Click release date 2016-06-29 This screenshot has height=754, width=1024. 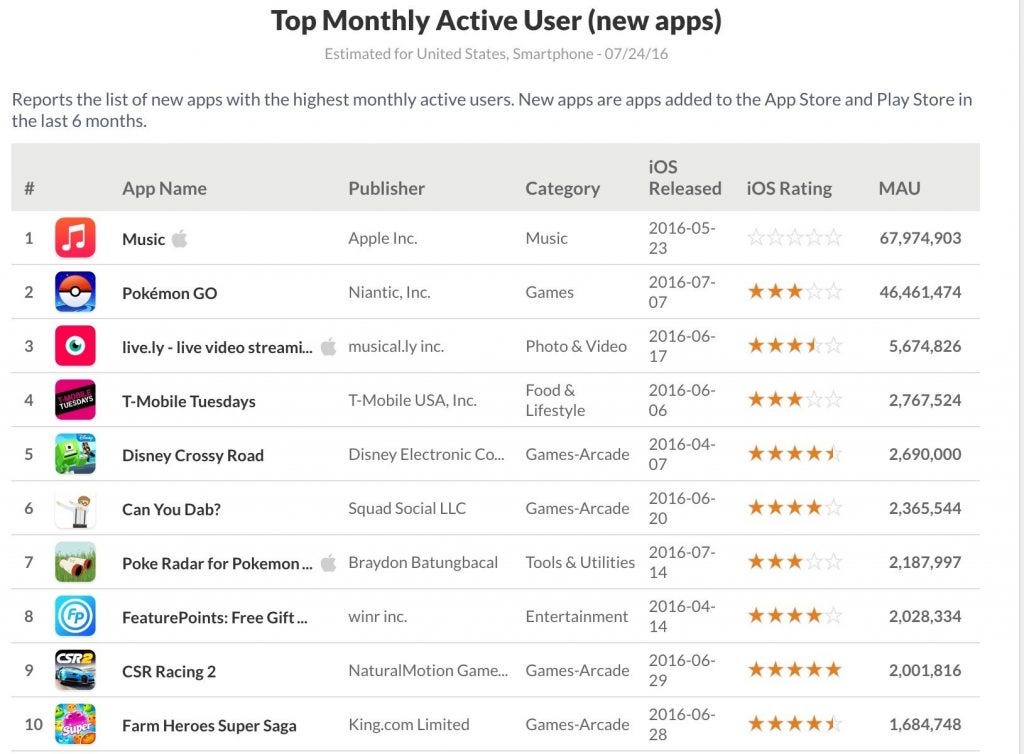[x=682, y=670]
